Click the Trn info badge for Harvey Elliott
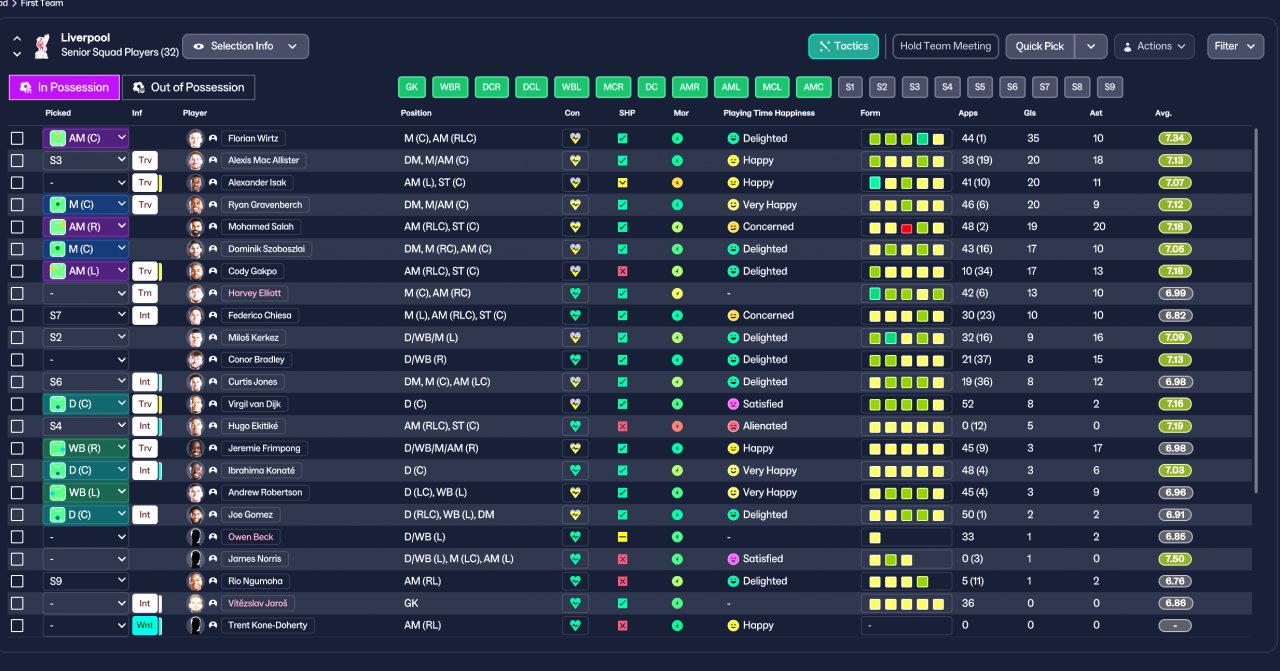This screenshot has height=671, width=1280. click(145, 294)
